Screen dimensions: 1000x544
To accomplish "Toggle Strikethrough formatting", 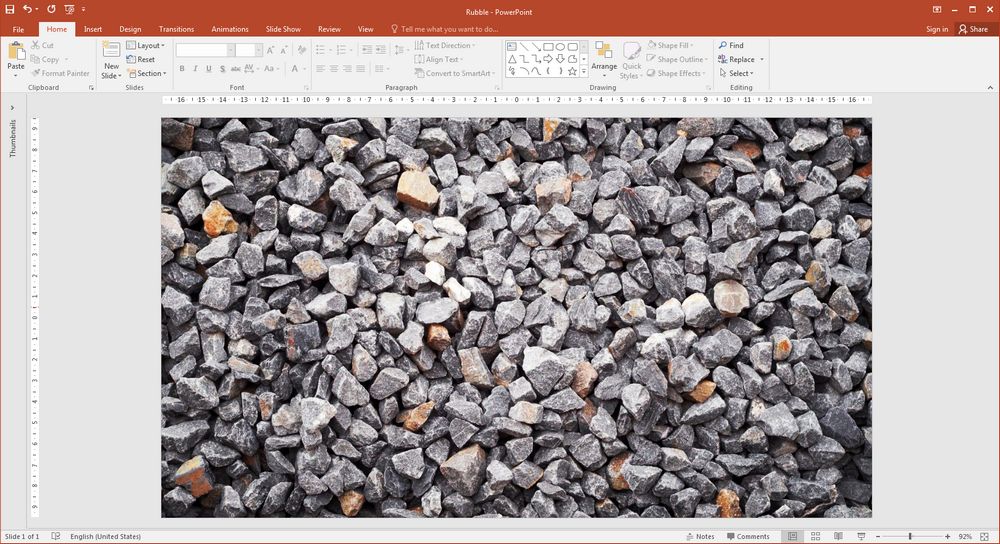I will pyautogui.click(x=235, y=68).
